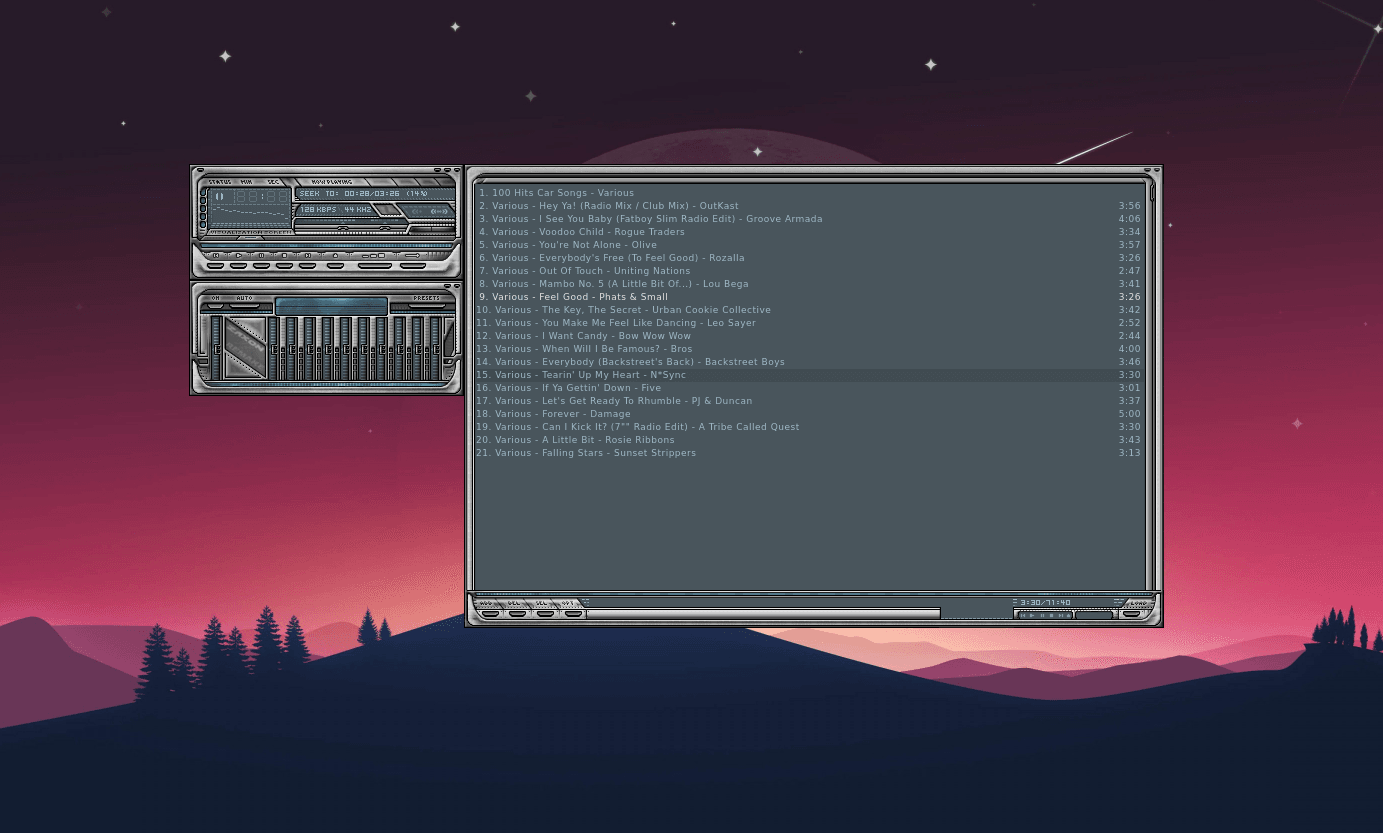
Task: Select track 'If Ya Gettin' Down - Five'
Action: [809, 388]
